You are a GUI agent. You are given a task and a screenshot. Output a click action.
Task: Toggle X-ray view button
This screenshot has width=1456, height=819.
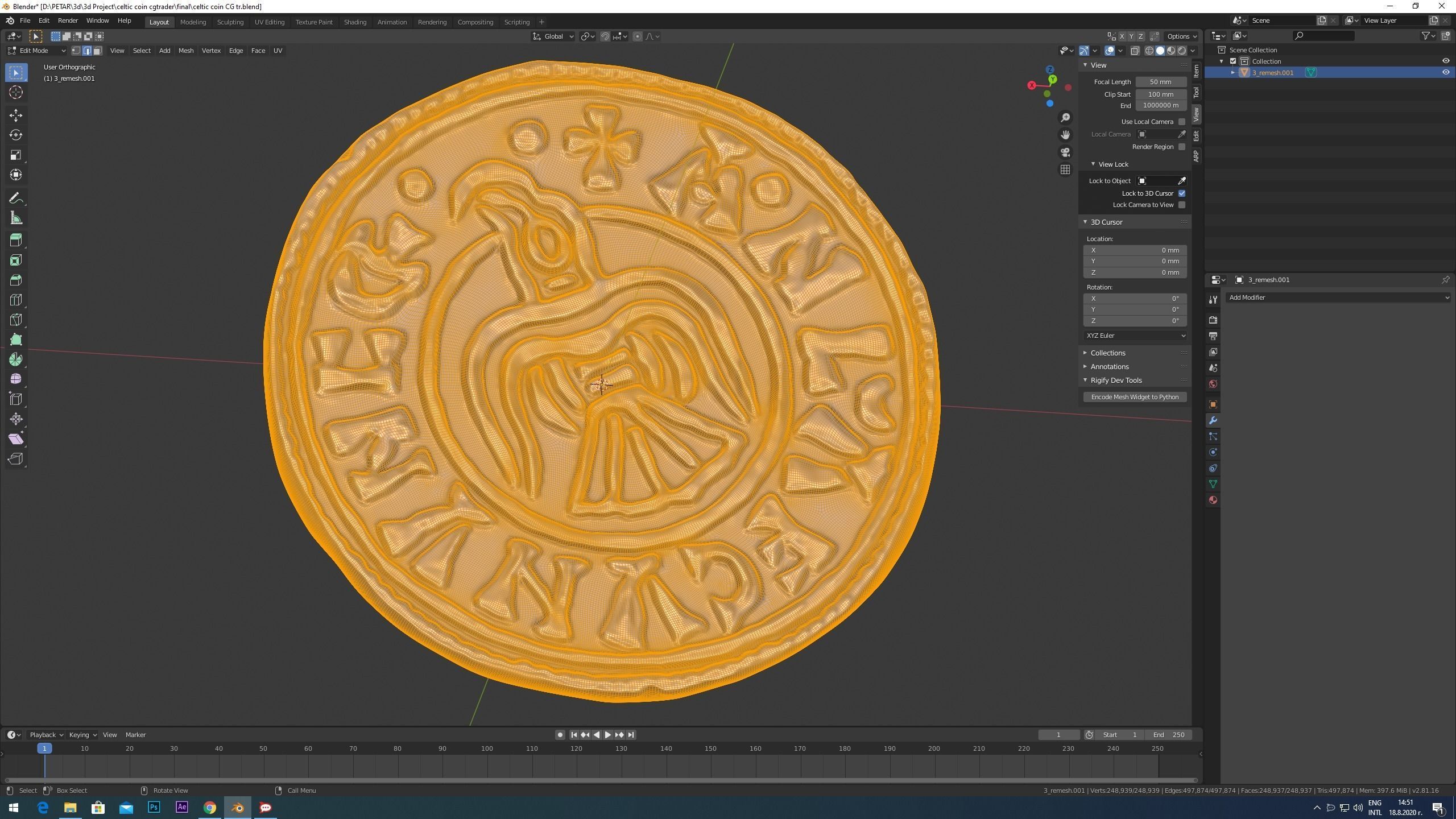click(x=1135, y=51)
